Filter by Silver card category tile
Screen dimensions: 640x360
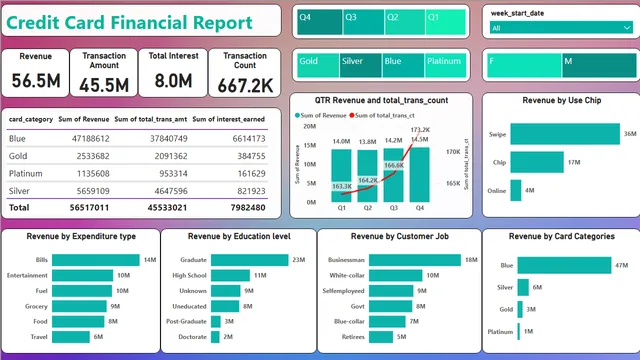361,65
